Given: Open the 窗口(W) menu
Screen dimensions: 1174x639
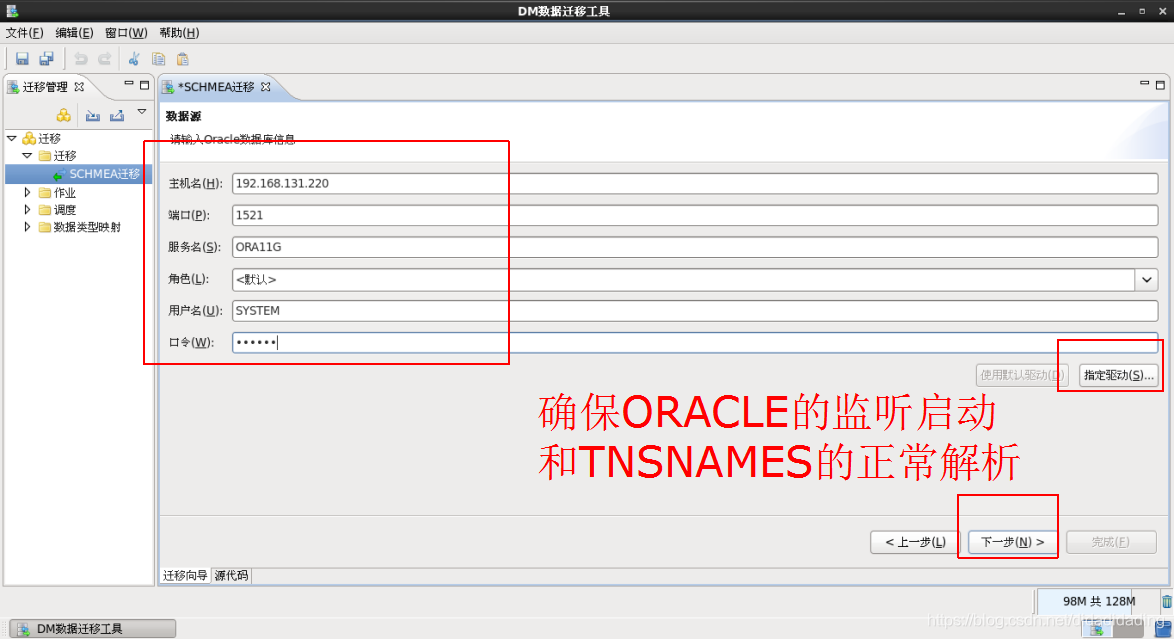Looking at the screenshot, I should (126, 33).
